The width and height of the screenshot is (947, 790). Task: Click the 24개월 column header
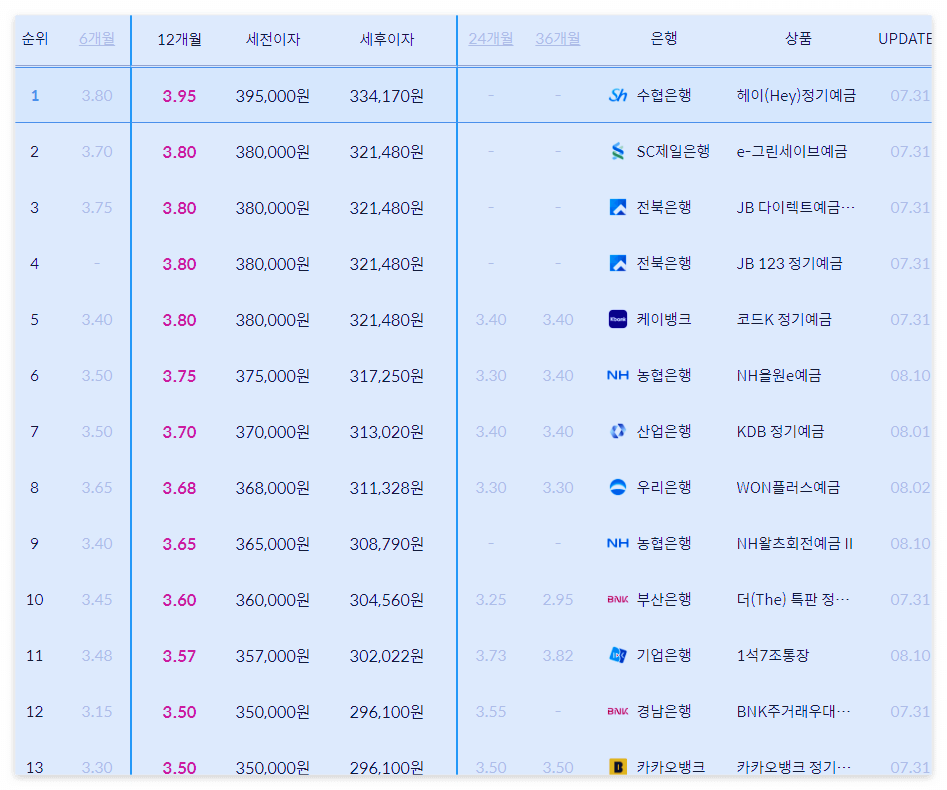(x=490, y=37)
